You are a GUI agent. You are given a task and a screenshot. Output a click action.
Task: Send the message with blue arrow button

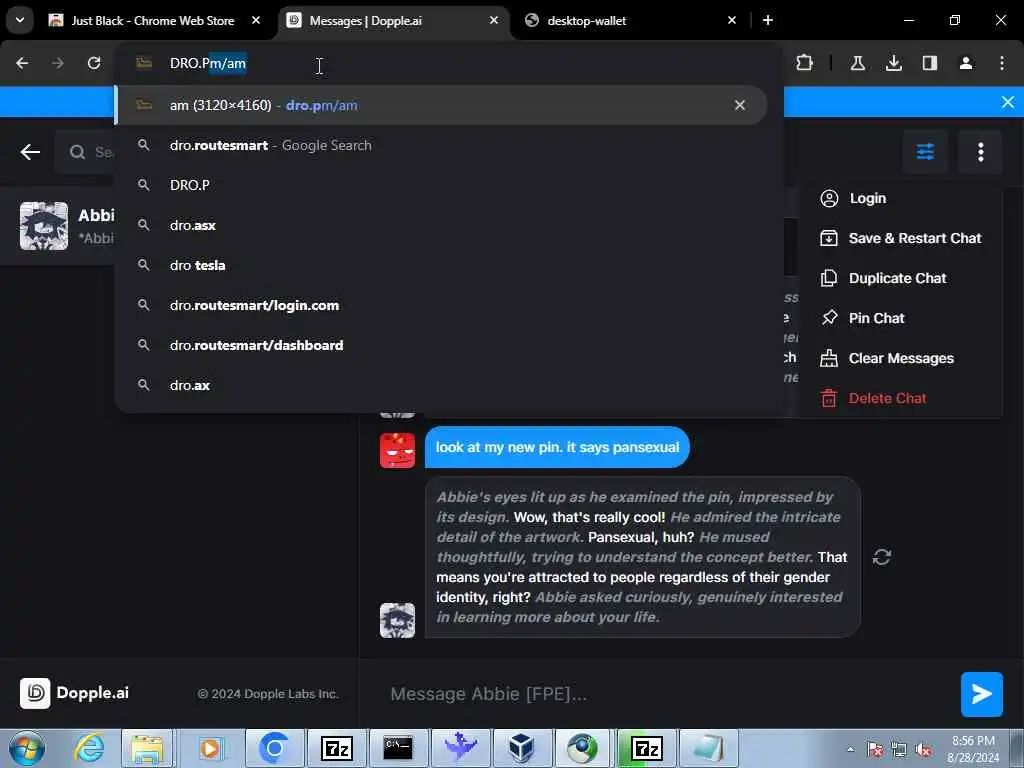coord(982,694)
